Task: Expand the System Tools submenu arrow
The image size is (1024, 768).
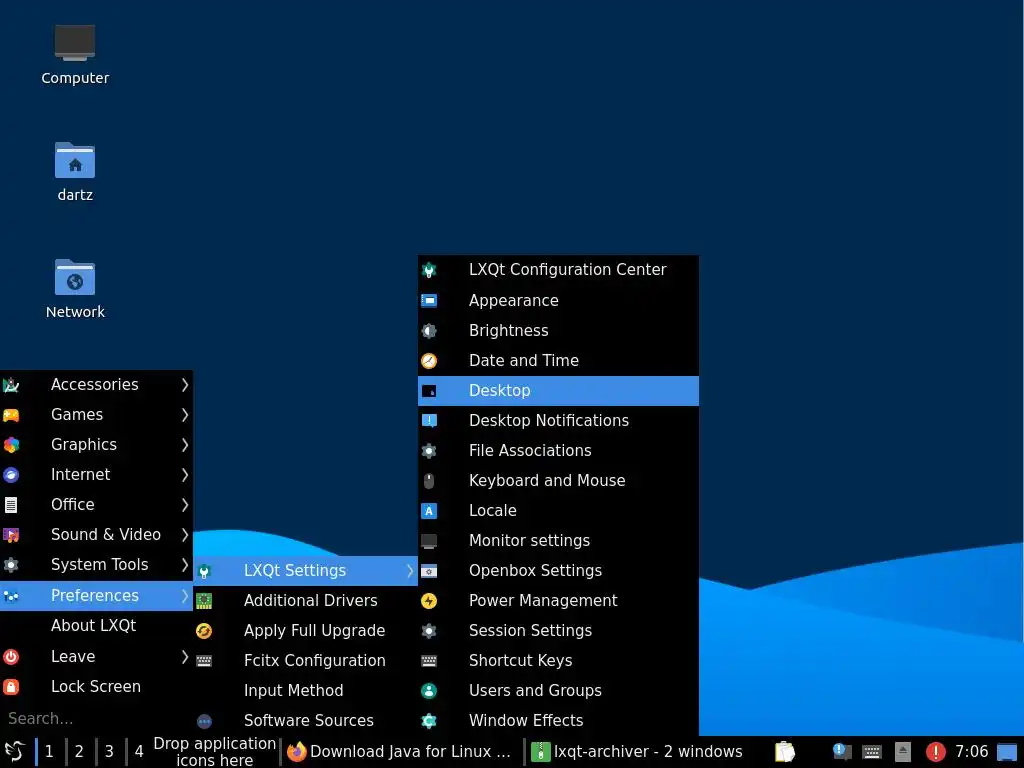Action: click(x=185, y=565)
